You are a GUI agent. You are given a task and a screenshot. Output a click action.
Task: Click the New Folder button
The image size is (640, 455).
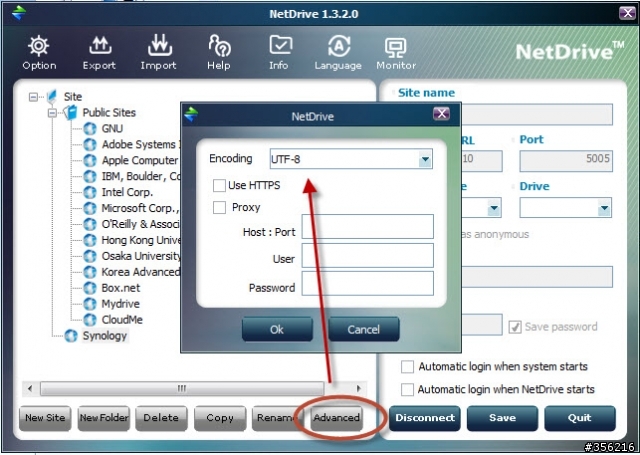[104, 418]
